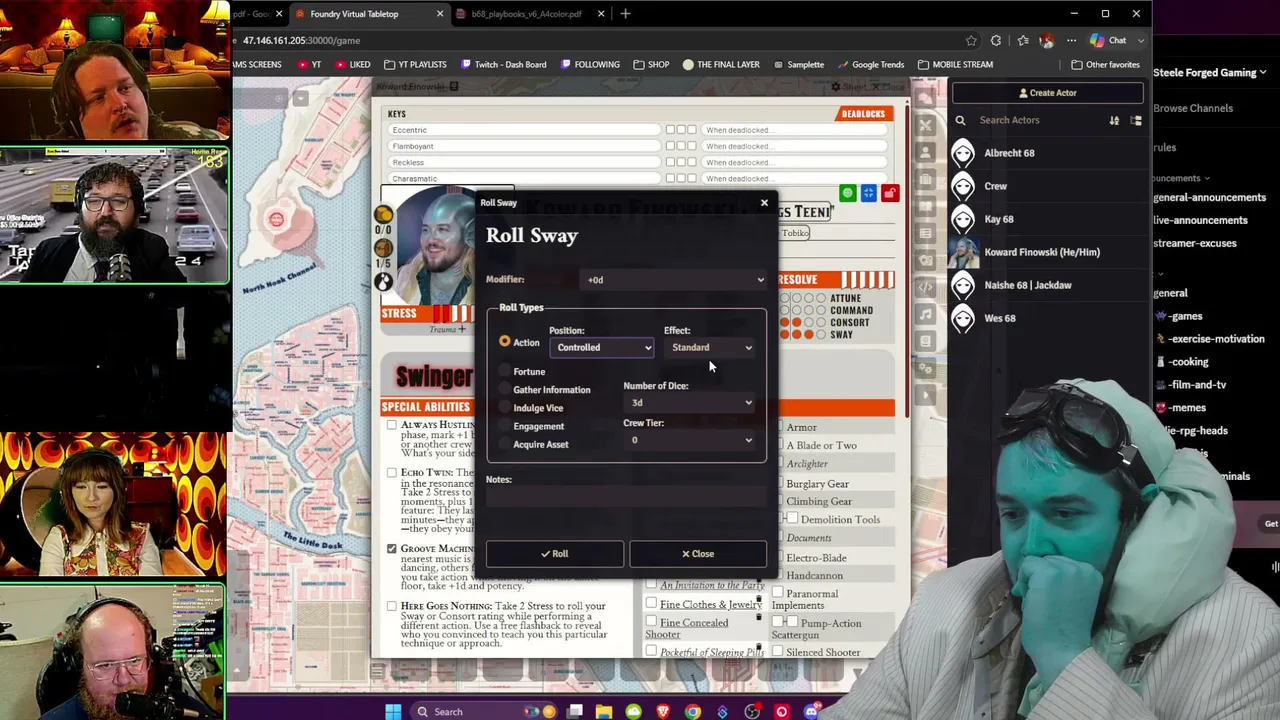1280x720 pixels.
Task: Uncheck the Groove Machine ability checkbox
Action: pos(392,549)
